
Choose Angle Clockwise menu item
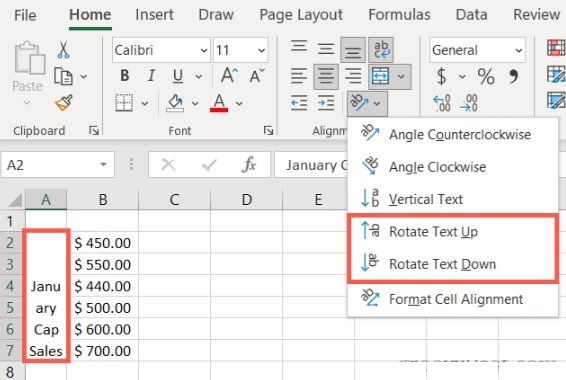tap(453, 167)
